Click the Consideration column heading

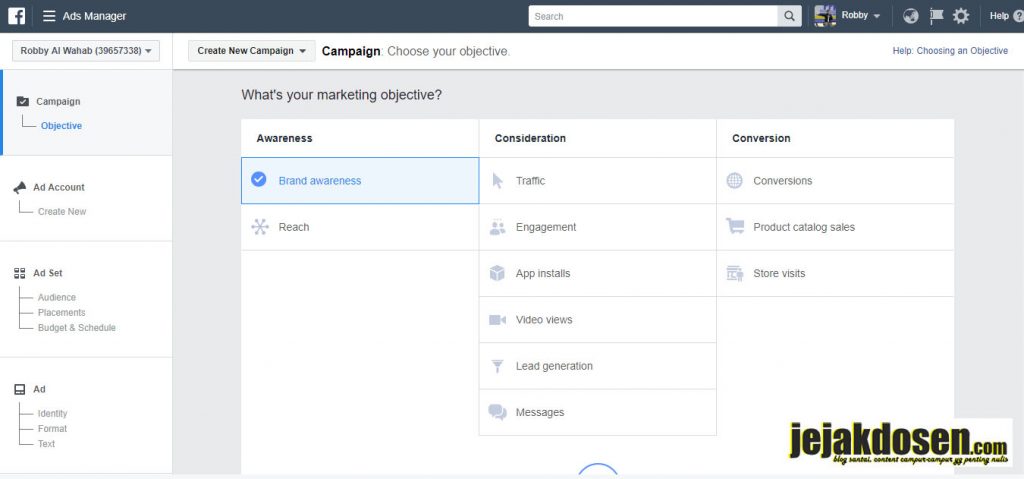tap(530, 139)
